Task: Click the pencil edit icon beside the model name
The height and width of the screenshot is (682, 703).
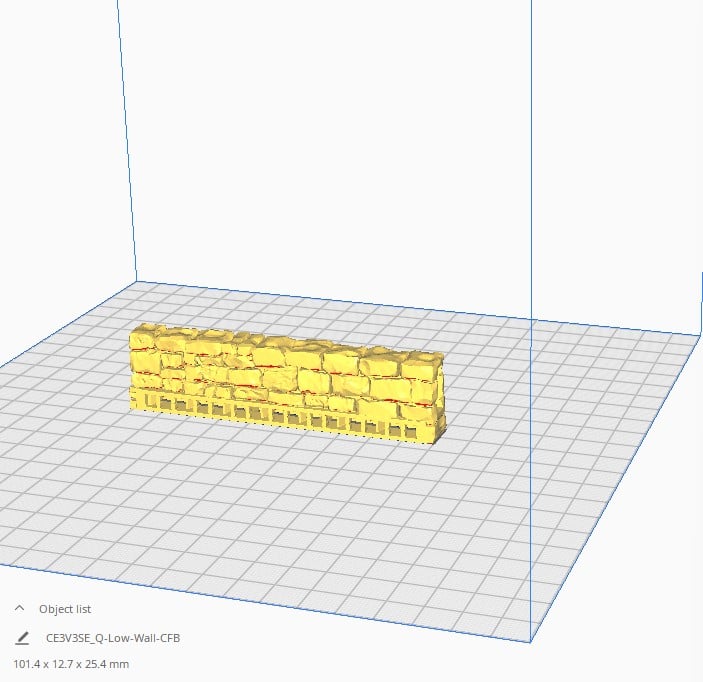Action: [22, 638]
